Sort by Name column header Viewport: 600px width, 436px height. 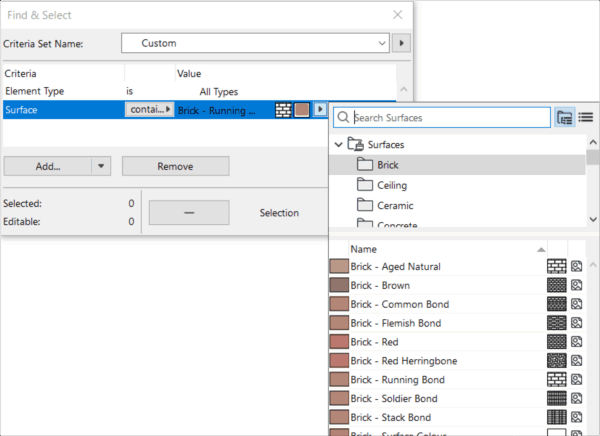(x=448, y=249)
